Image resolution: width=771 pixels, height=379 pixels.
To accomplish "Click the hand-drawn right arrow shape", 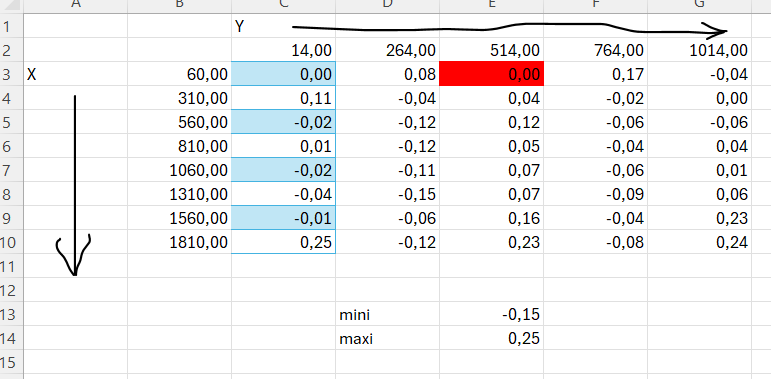I will pos(509,30).
